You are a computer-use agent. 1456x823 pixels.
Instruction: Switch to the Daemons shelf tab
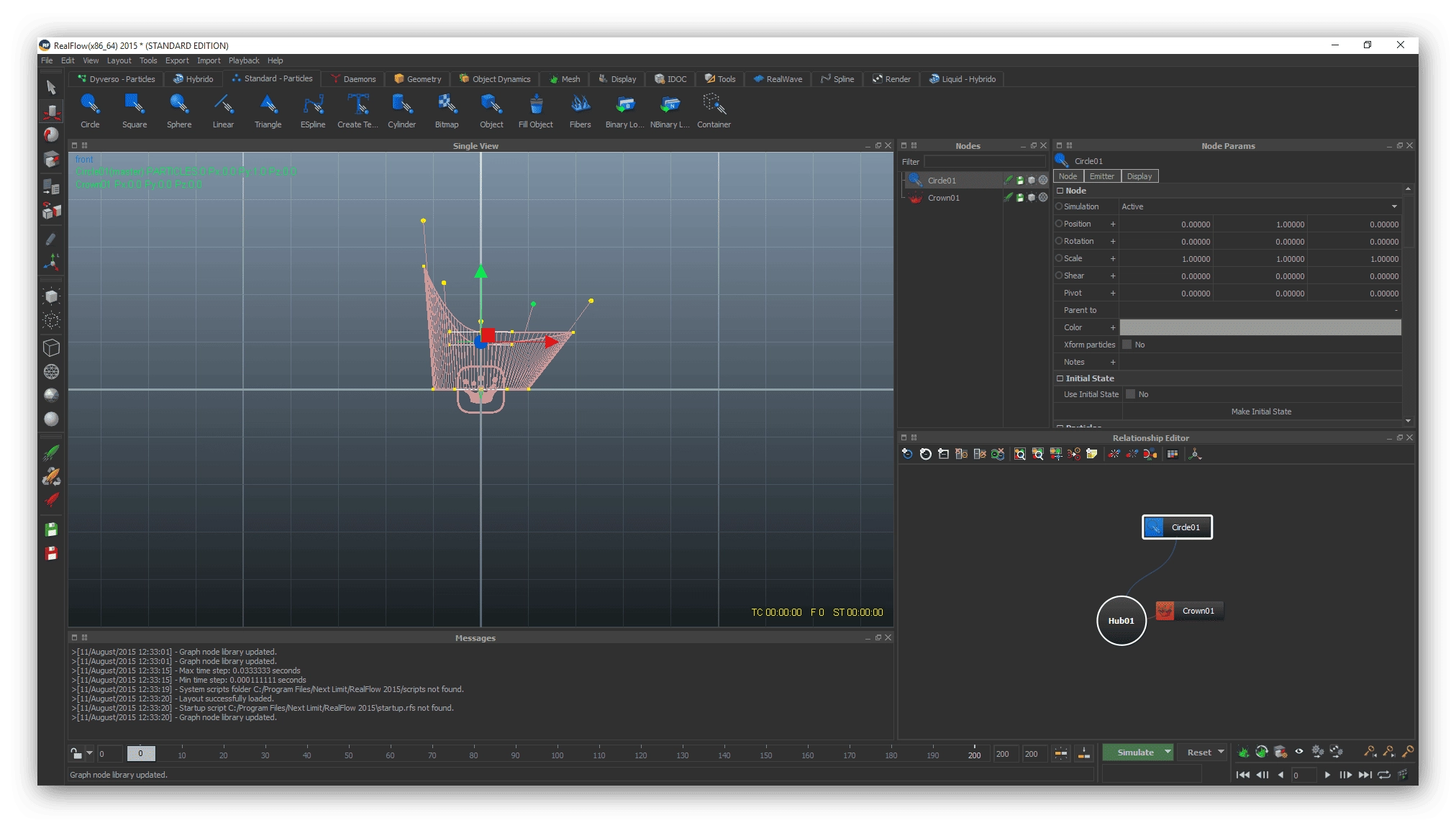352,79
